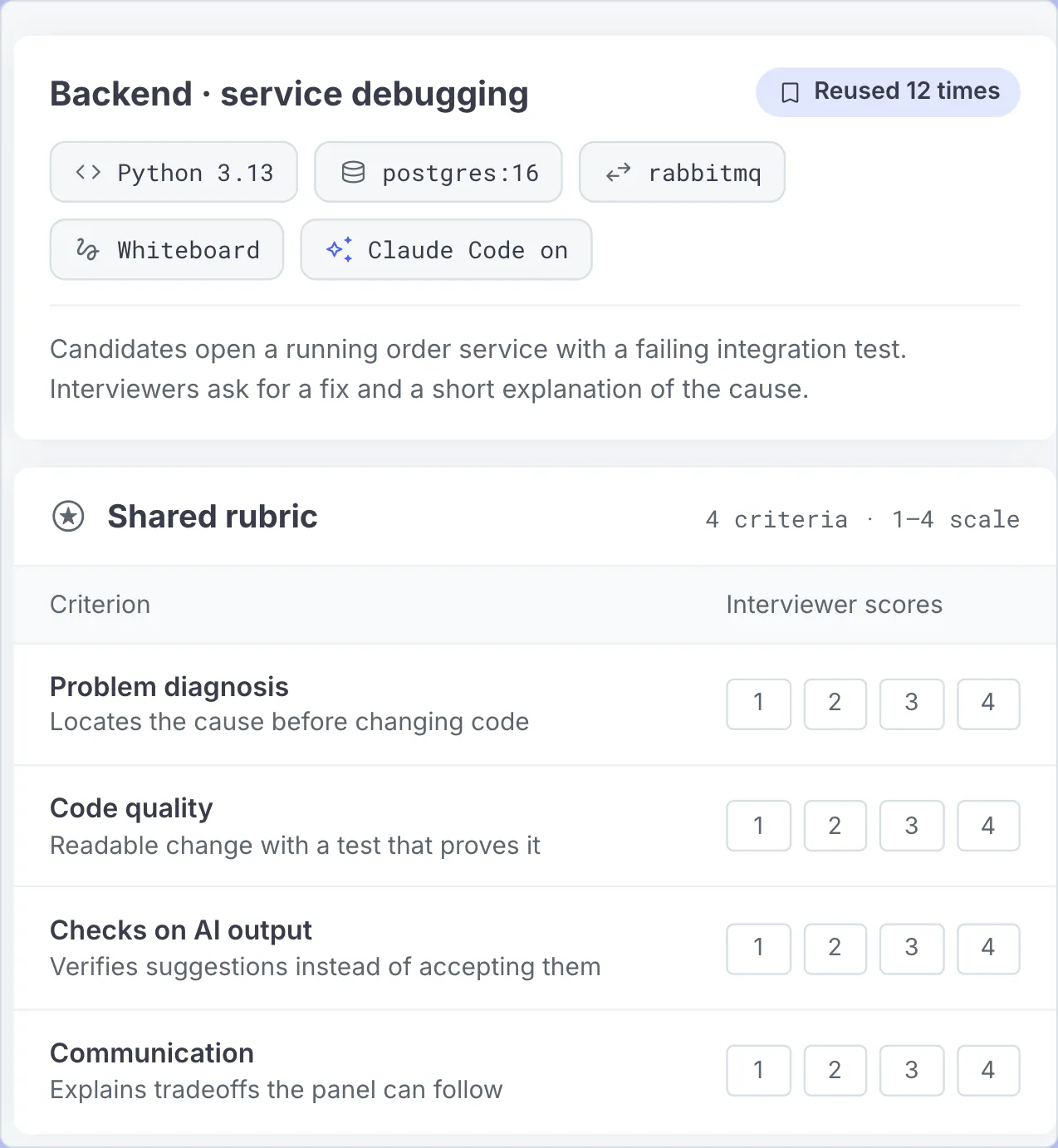Score Code quality as 1
The width and height of the screenshot is (1058, 1148).
[x=759, y=826]
